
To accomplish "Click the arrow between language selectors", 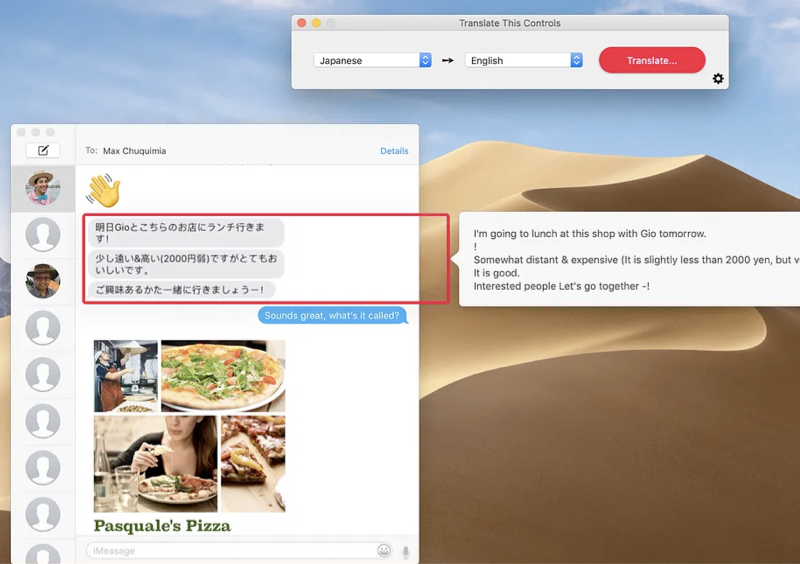I will [x=448, y=60].
